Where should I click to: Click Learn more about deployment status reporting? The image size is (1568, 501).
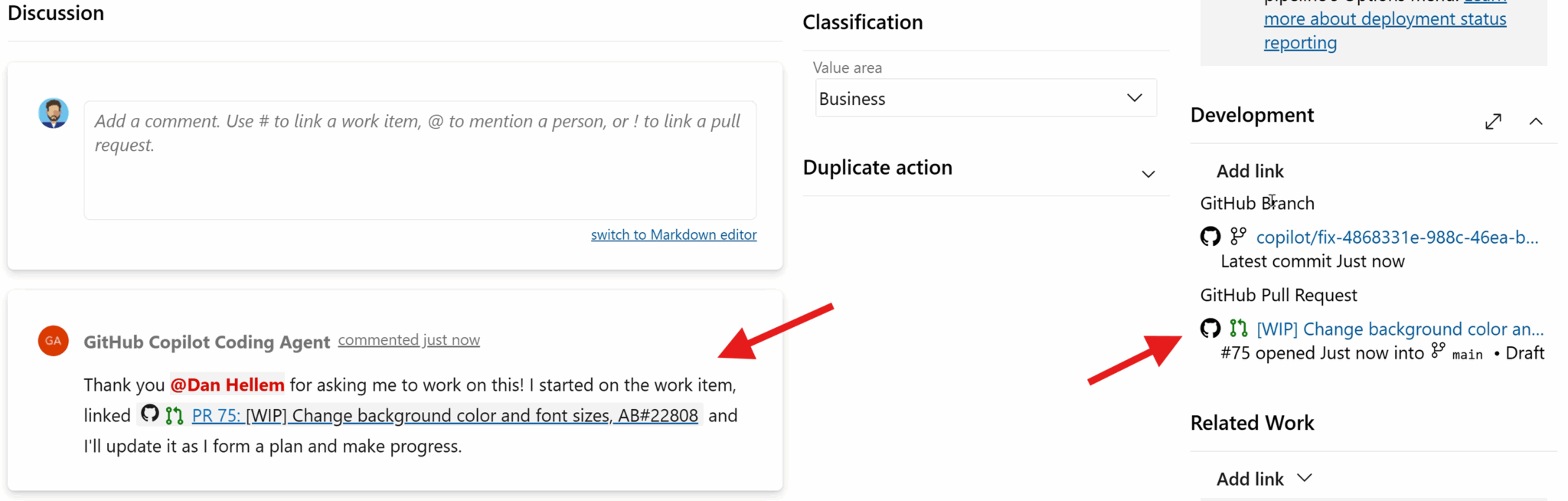click(1384, 18)
